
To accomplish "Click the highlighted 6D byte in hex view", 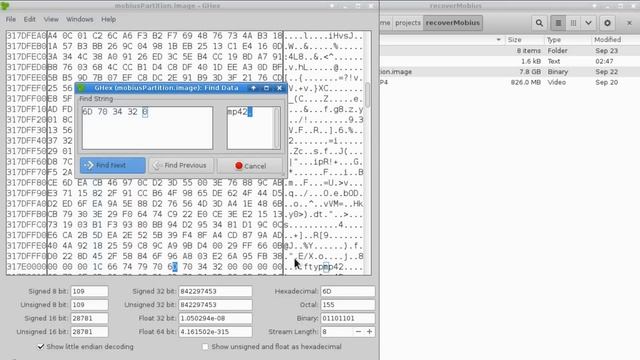I will coord(172,267).
